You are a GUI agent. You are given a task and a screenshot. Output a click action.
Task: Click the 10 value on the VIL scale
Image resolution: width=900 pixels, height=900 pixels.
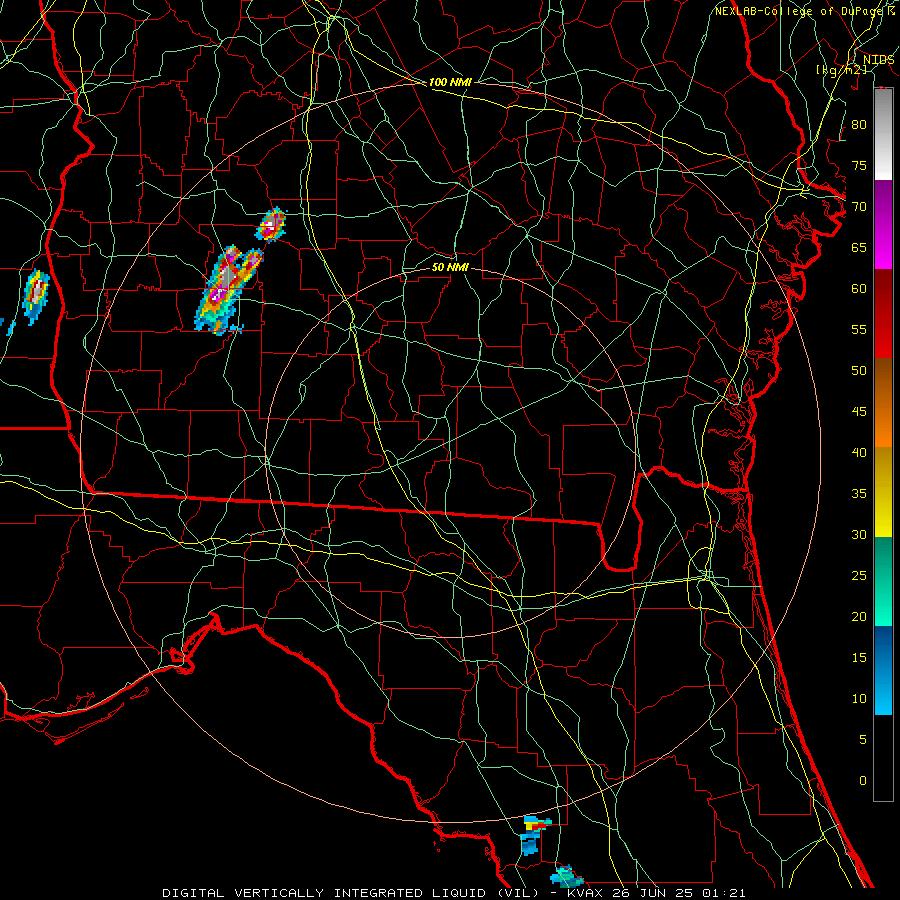pos(859,699)
